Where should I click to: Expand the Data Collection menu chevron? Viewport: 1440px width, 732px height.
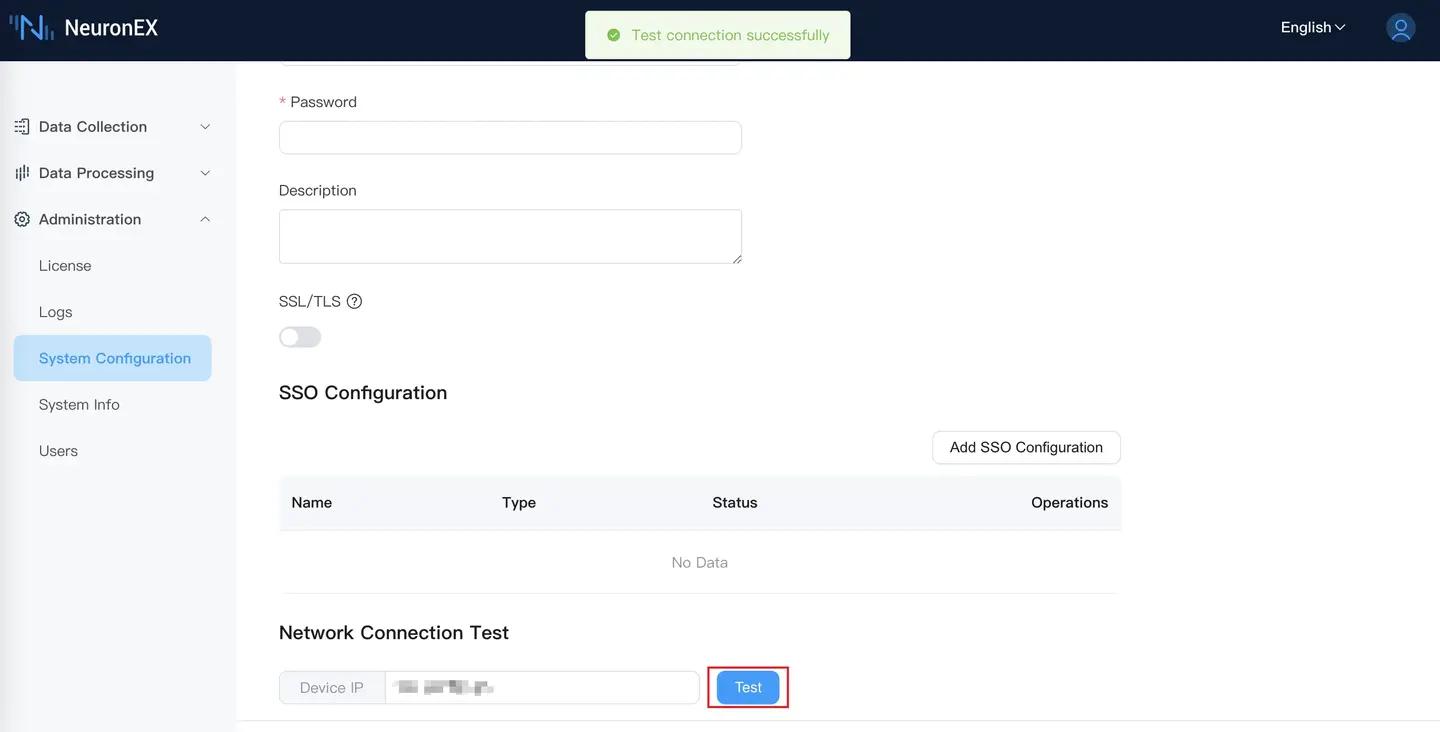point(205,127)
